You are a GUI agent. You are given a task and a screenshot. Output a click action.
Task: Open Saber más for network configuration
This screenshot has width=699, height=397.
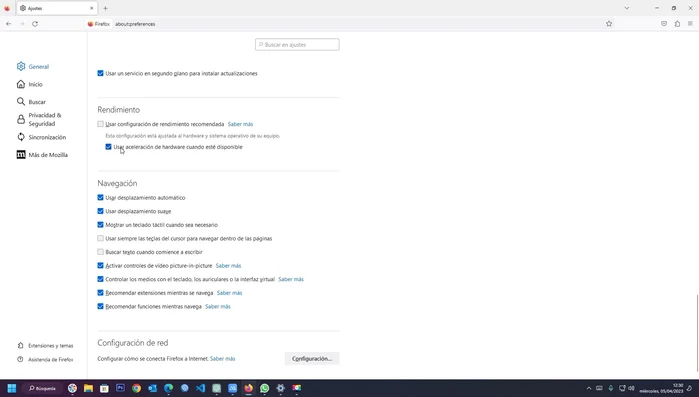[x=222, y=358]
